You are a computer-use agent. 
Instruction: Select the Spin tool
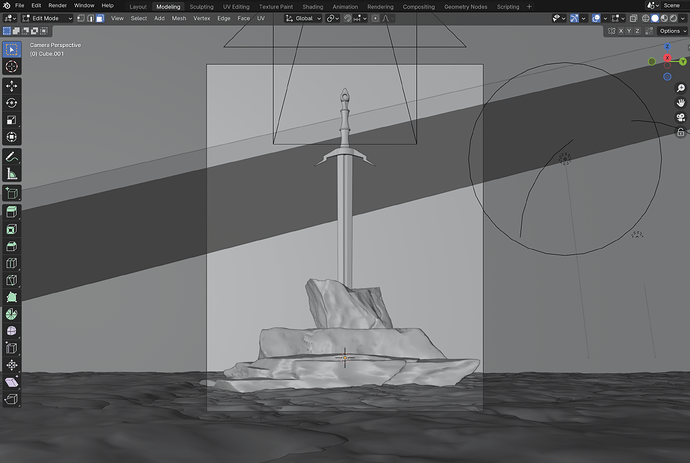coord(11,314)
